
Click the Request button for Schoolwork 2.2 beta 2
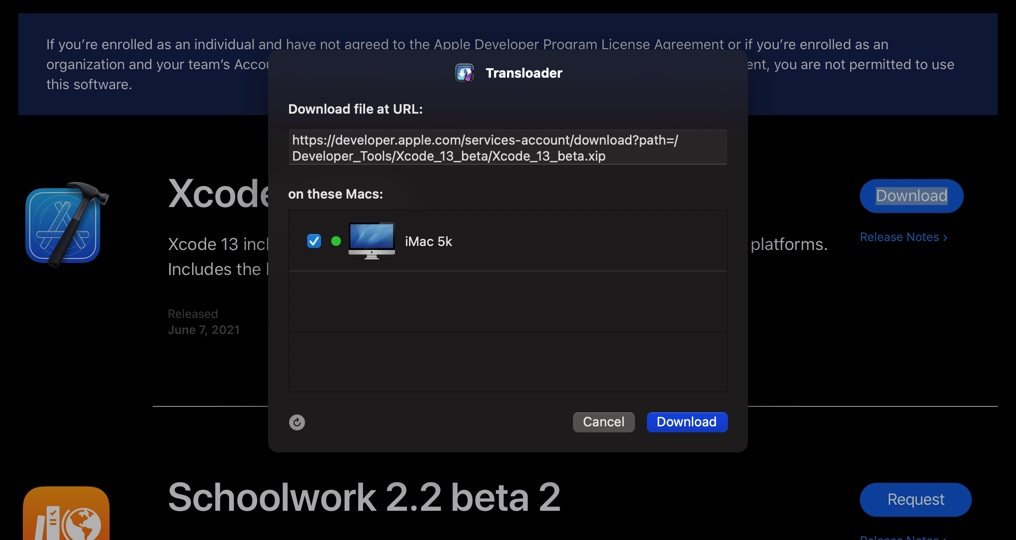point(916,500)
